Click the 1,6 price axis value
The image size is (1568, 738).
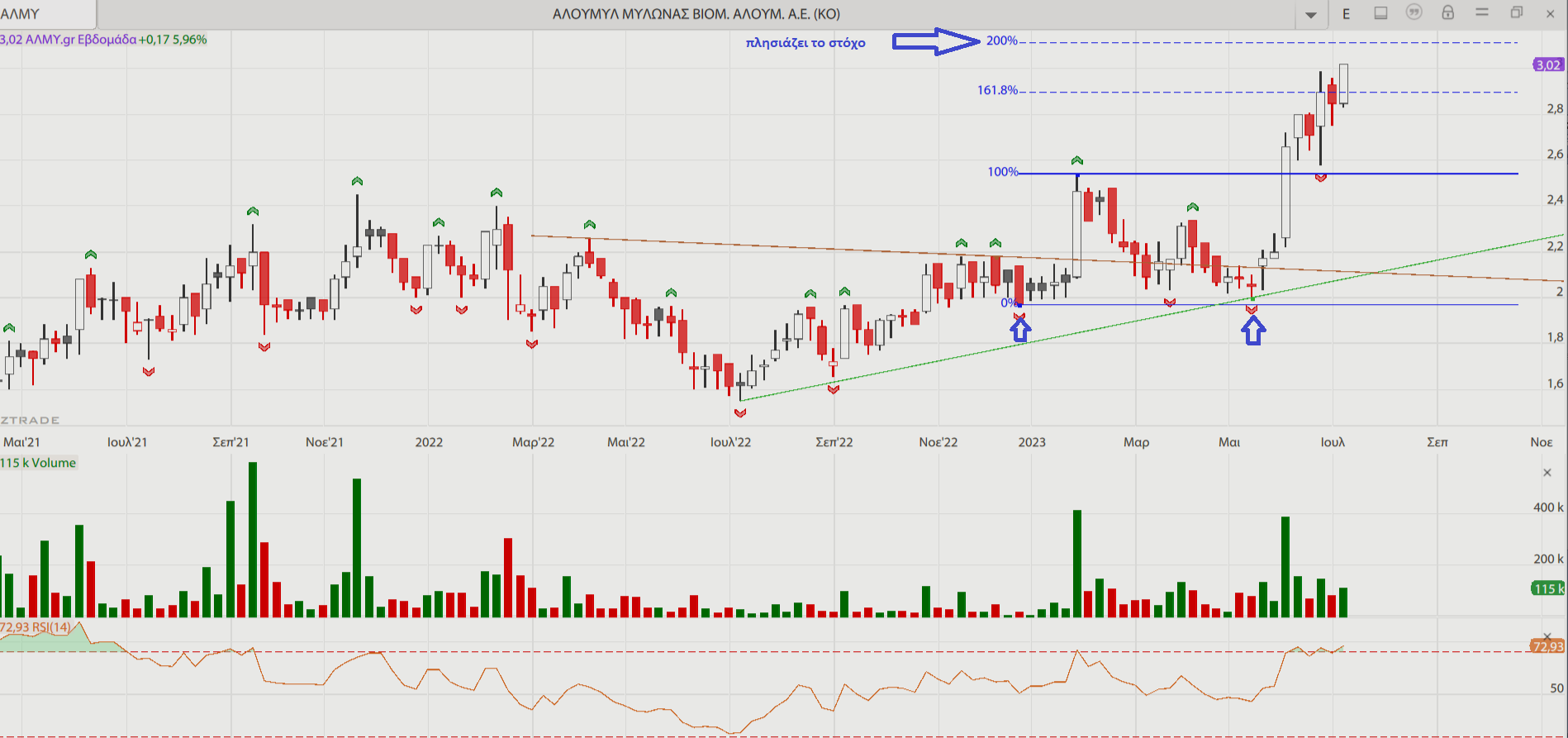(x=1555, y=383)
